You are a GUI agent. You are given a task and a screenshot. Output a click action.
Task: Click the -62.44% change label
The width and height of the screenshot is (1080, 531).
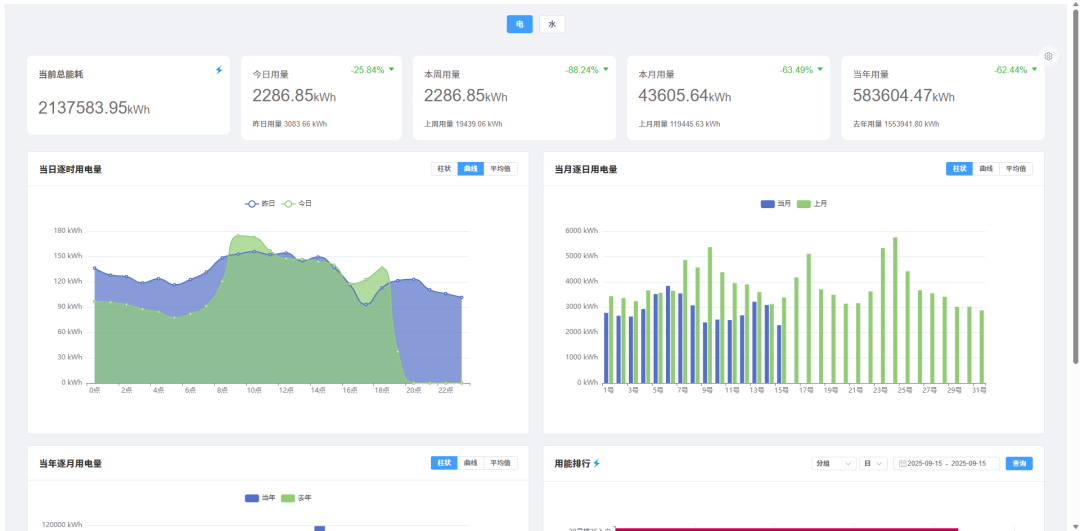1010,70
